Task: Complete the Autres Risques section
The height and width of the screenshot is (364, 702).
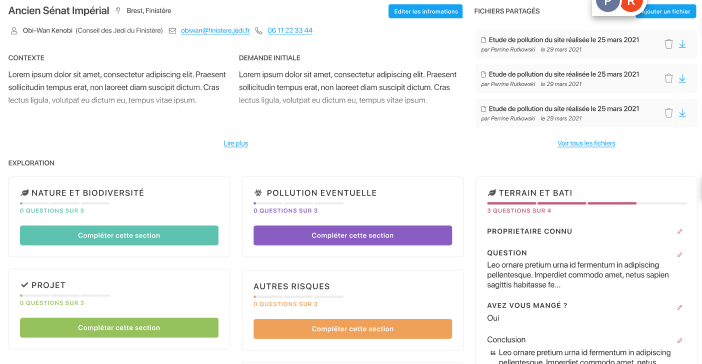Action: tap(353, 329)
